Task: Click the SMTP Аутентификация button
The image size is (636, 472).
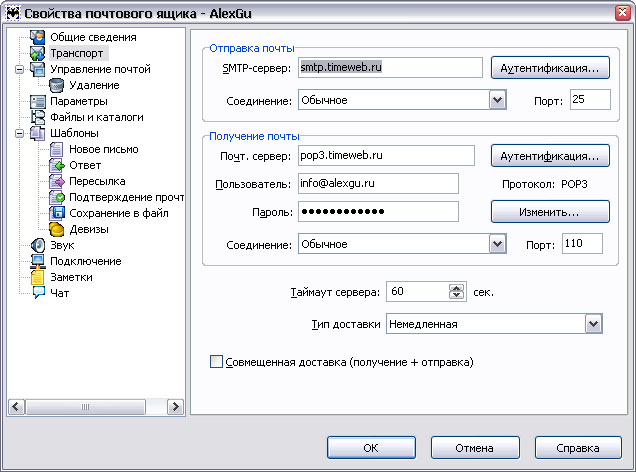Action: (x=550, y=68)
